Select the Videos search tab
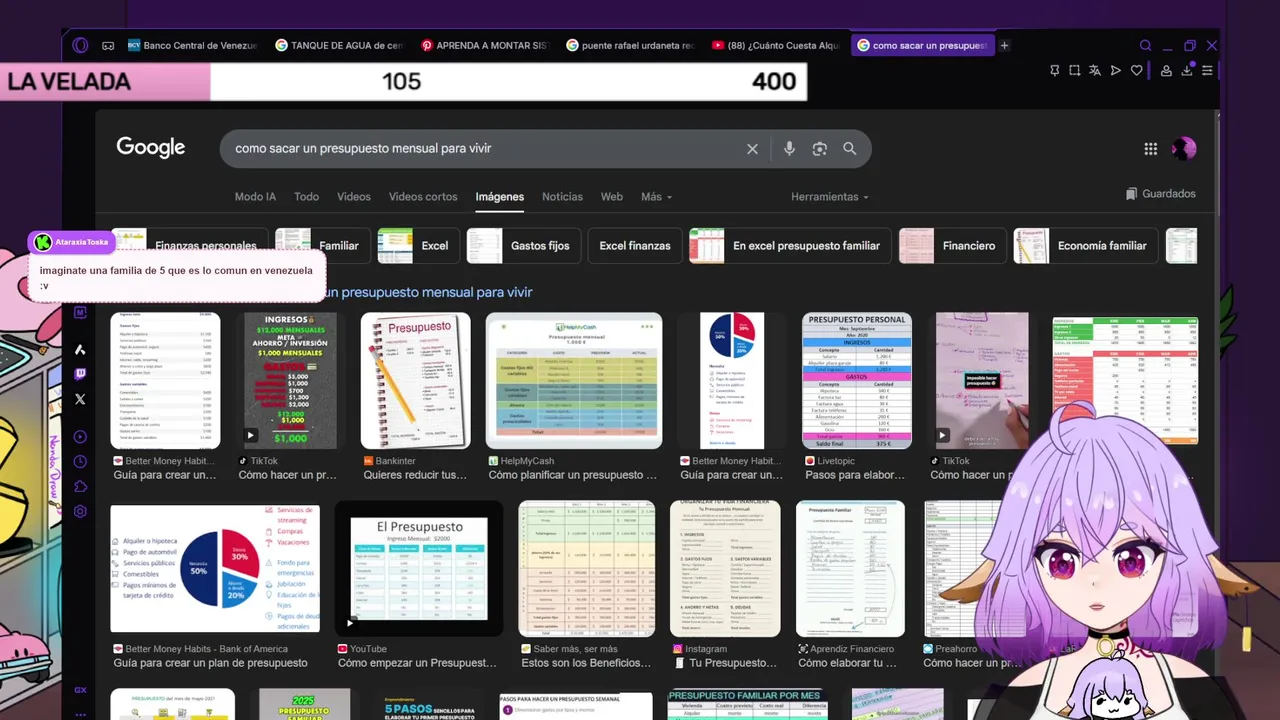The width and height of the screenshot is (1280, 720). pyautogui.click(x=354, y=197)
